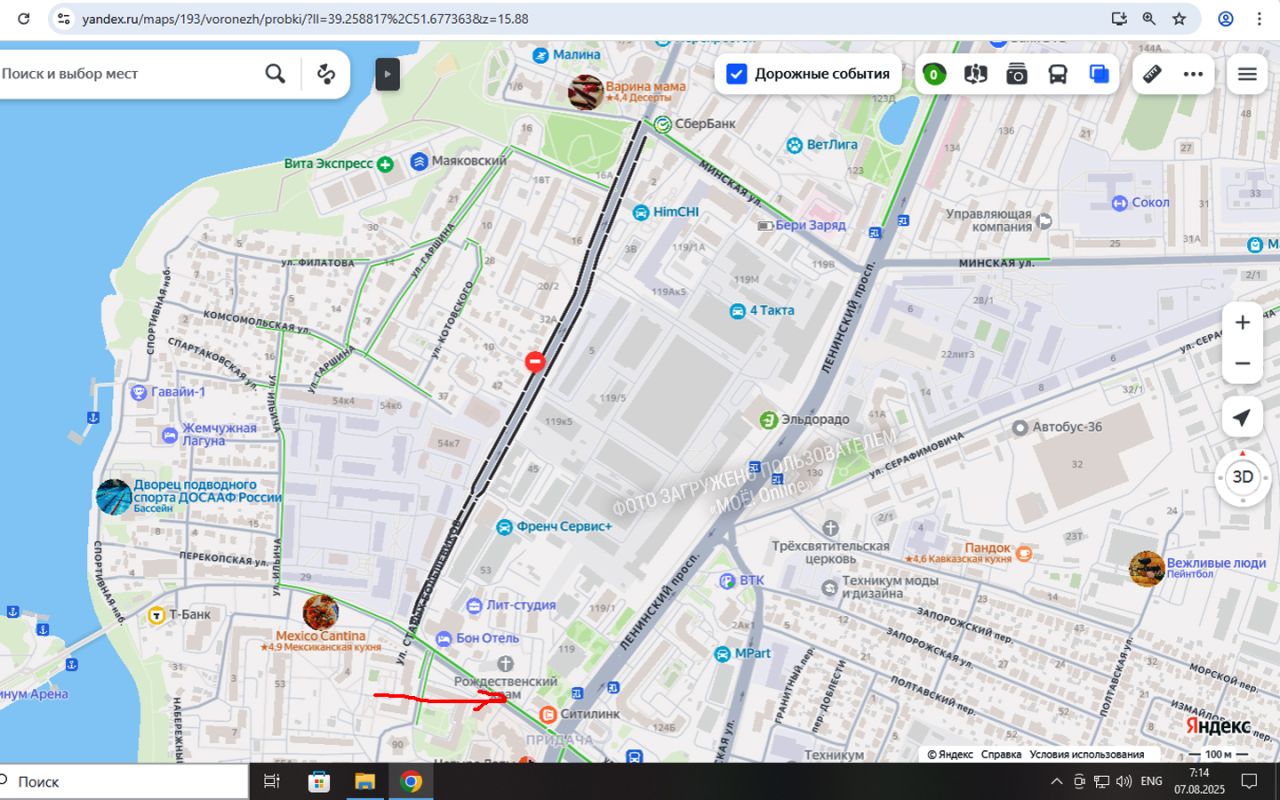
Task: Toggle the 3D map tilt control
Action: click(x=1242, y=477)
